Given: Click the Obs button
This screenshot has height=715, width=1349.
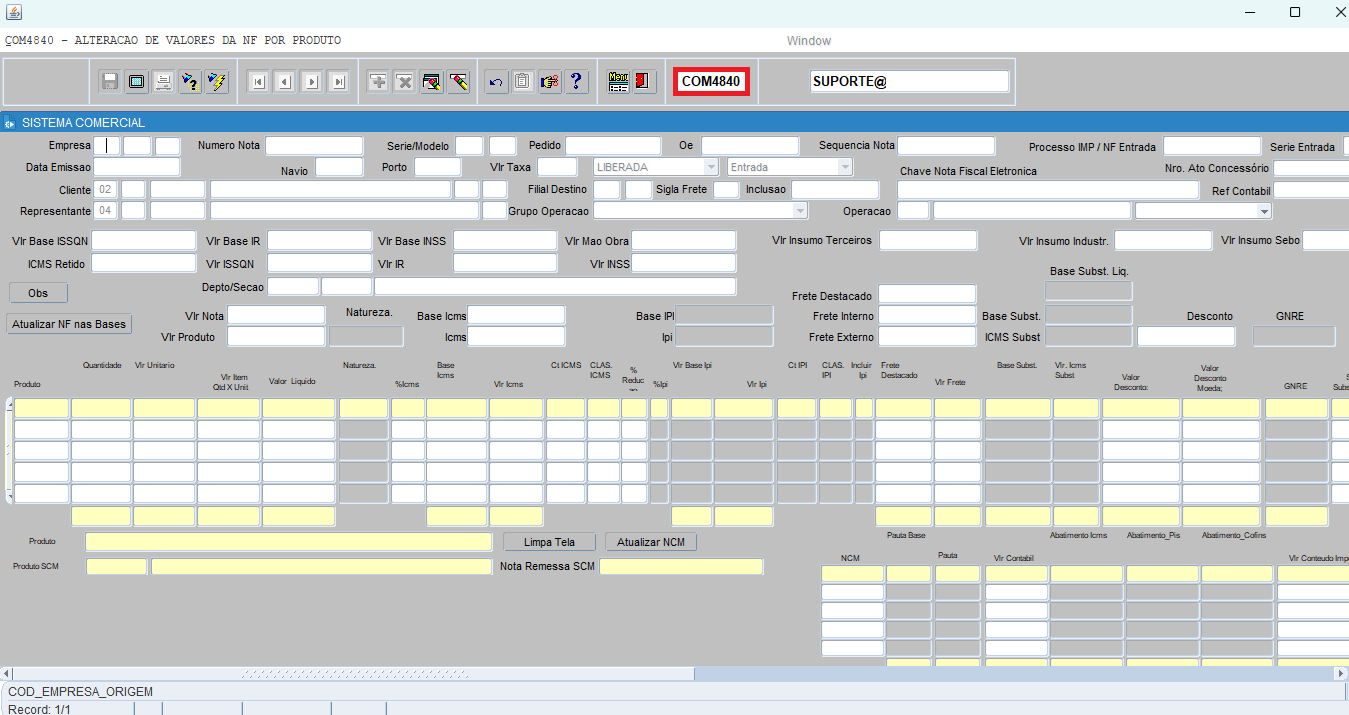Looking at the screenshot, I should (39, 293).
